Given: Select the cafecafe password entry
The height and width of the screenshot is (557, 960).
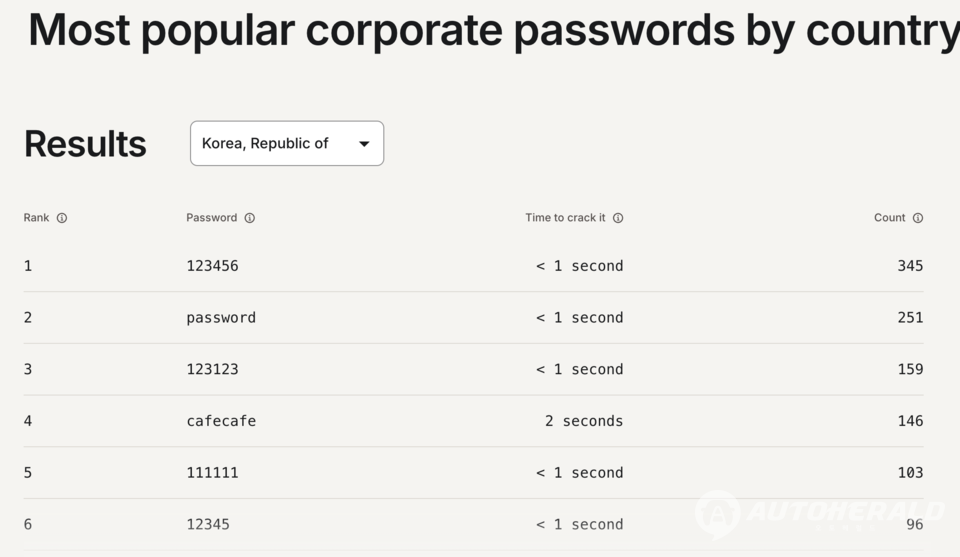Looking at the screenshot, I should (x=221, y=421).
